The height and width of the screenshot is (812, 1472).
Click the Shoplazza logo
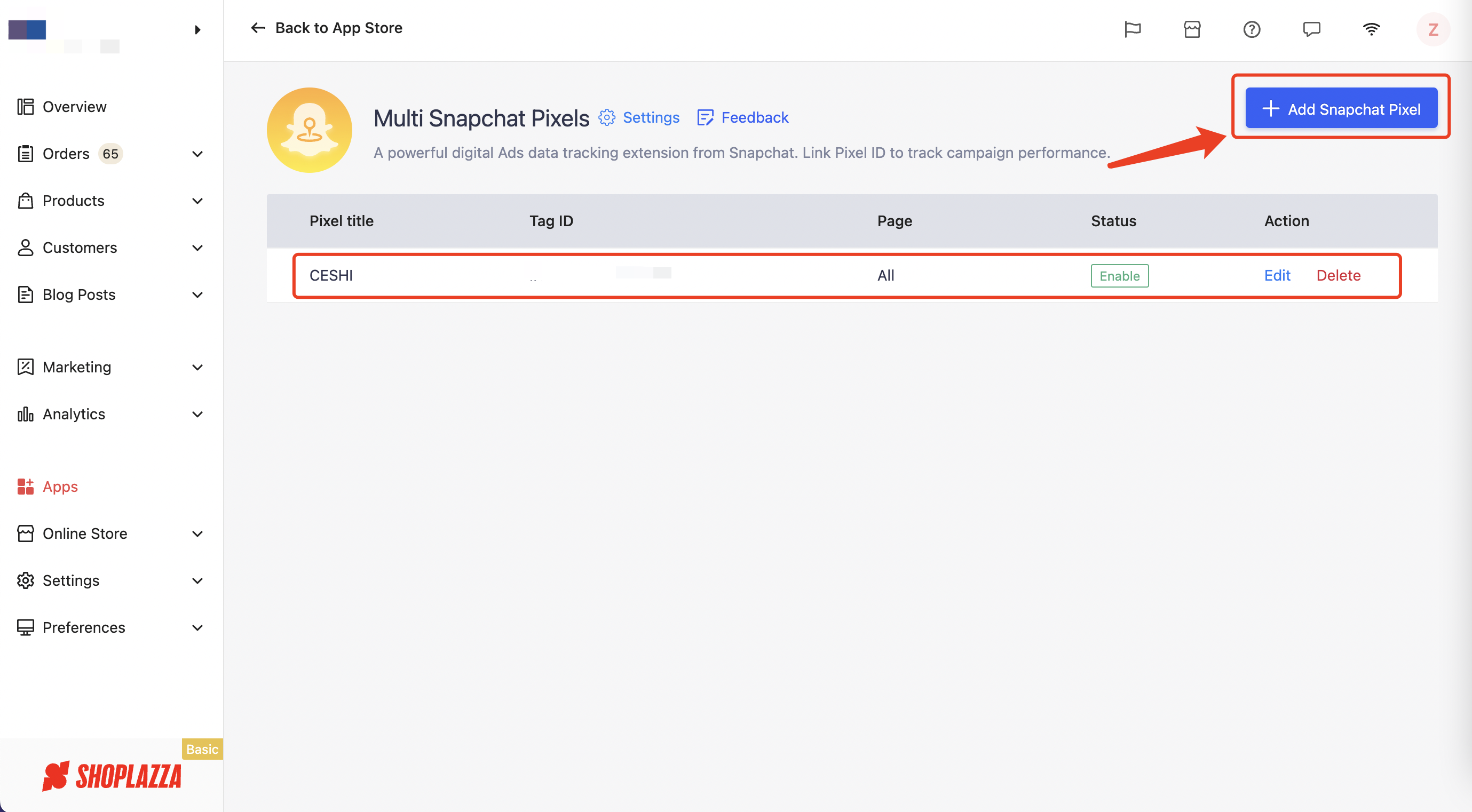click(x=112, y=776)
